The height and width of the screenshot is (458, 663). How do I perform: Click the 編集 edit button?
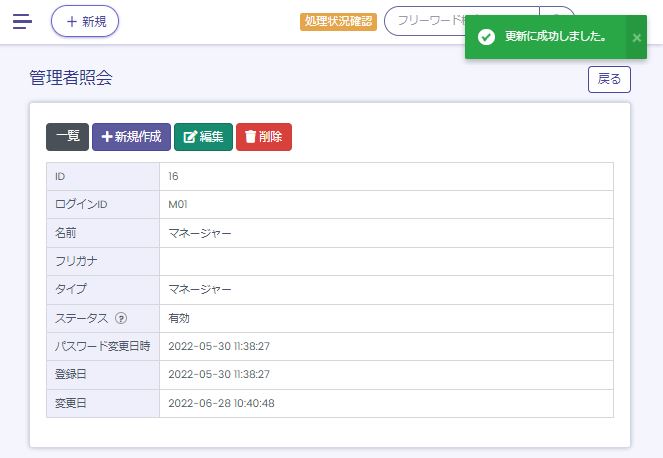click(203, 137)
